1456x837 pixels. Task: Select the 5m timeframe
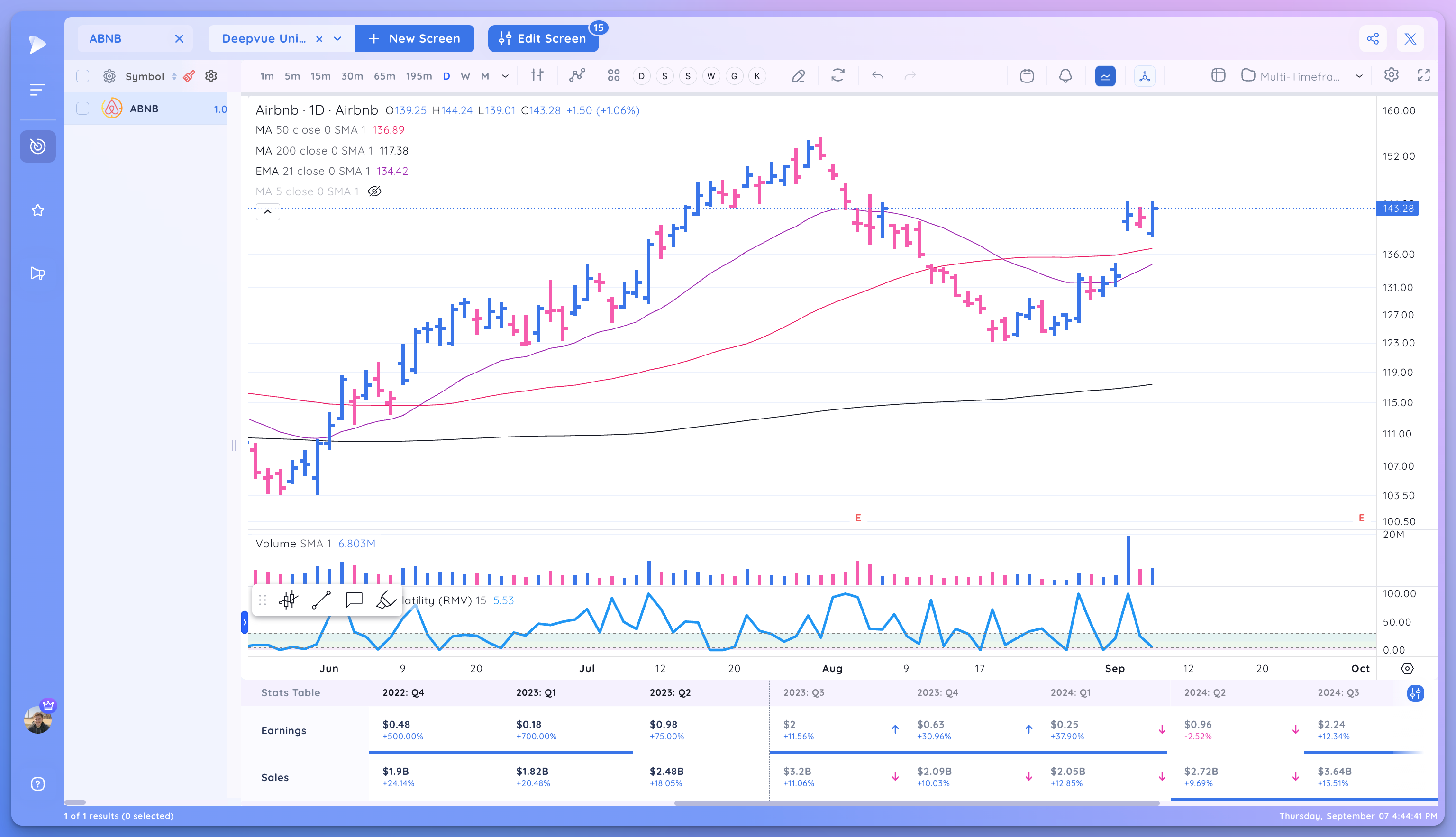click(x=292, y=76)
